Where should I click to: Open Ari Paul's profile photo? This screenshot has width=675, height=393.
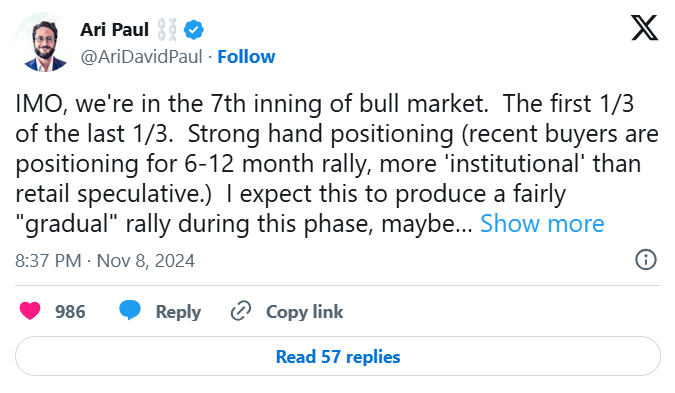coord(45,43)
